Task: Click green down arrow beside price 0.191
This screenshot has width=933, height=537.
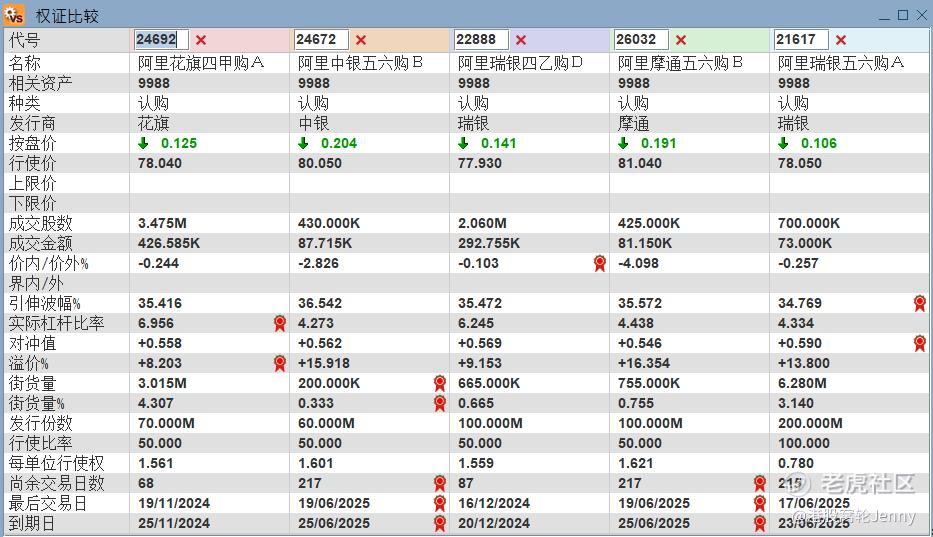Action: (x=623, y=143)
